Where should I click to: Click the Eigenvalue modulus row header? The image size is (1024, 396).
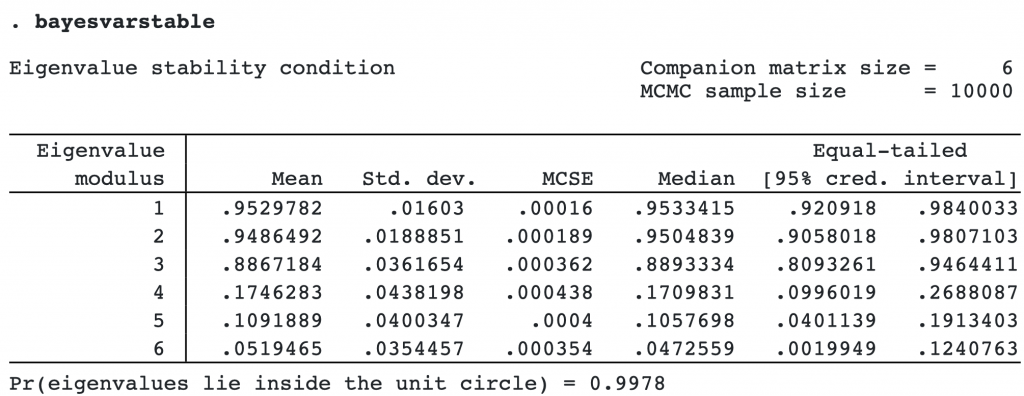point(101,165)
